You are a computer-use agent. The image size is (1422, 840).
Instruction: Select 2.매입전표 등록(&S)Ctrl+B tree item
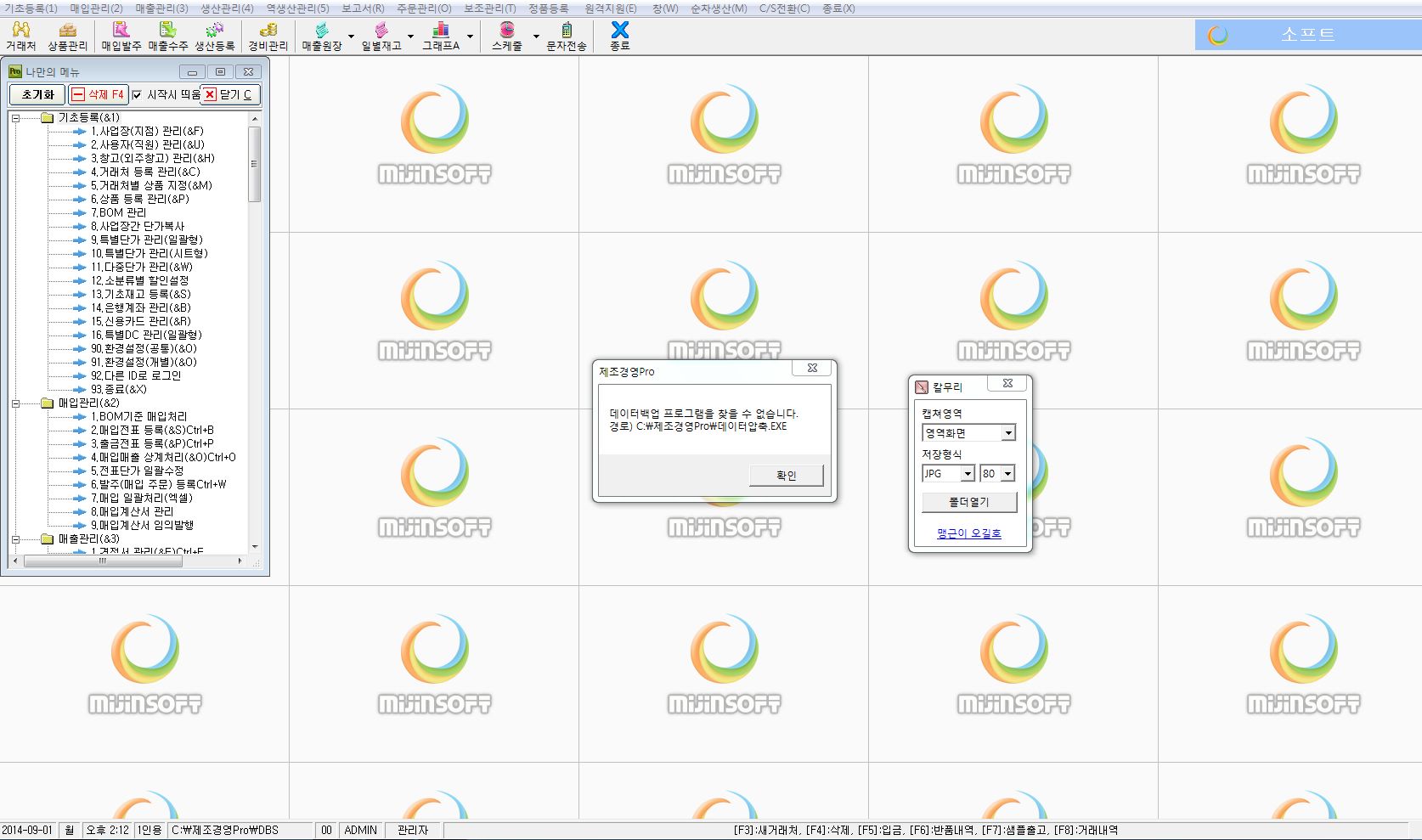coord(152,431)
